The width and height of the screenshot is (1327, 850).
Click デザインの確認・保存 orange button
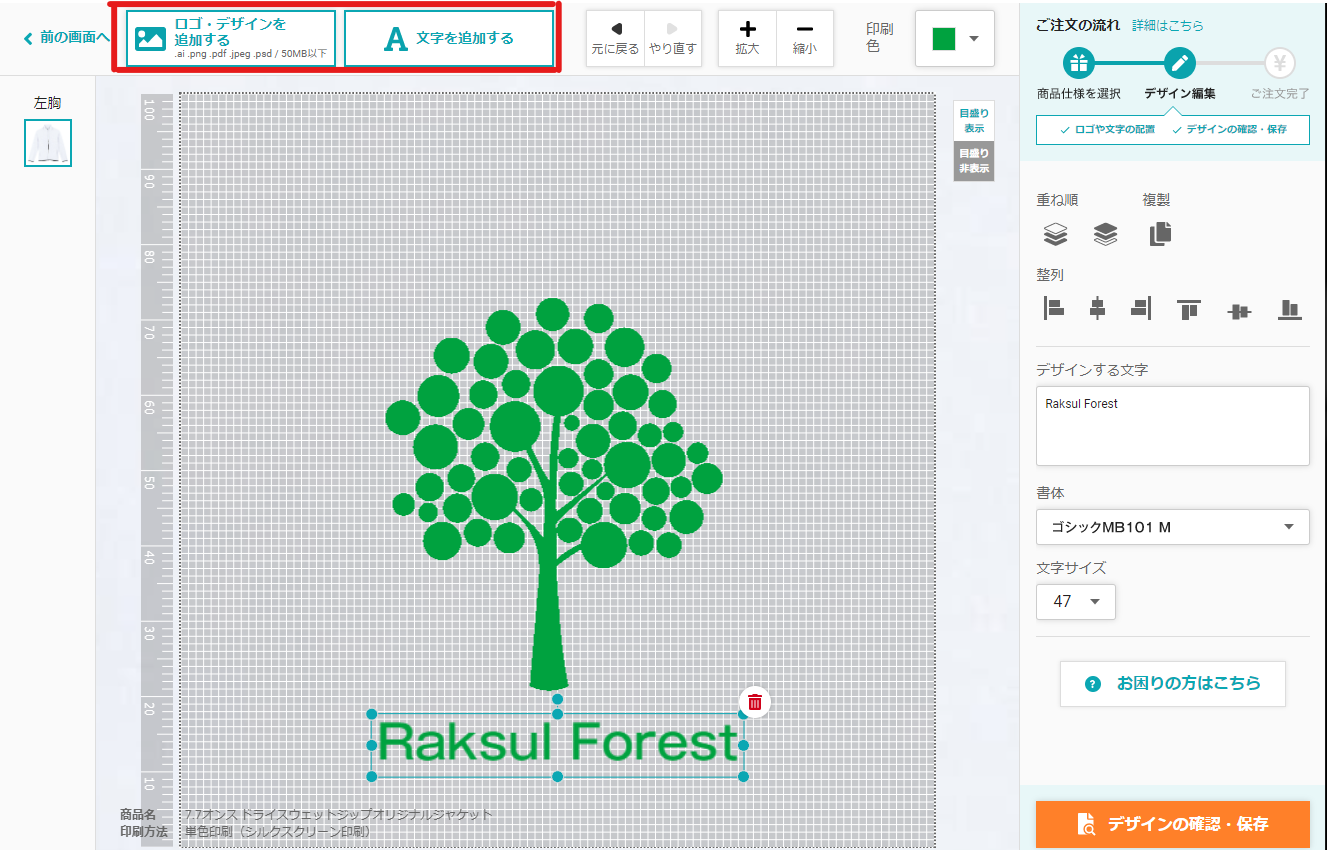pos(1173,824)
